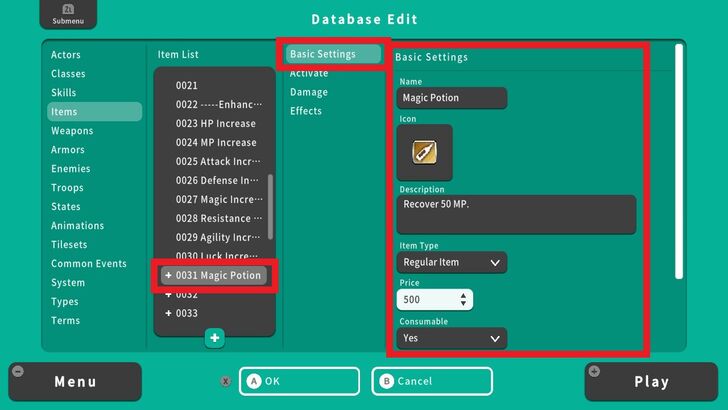Switch to the Activate tab
Image resolution: width=728 pixels, height=410 pixels.
coord(309,73)
